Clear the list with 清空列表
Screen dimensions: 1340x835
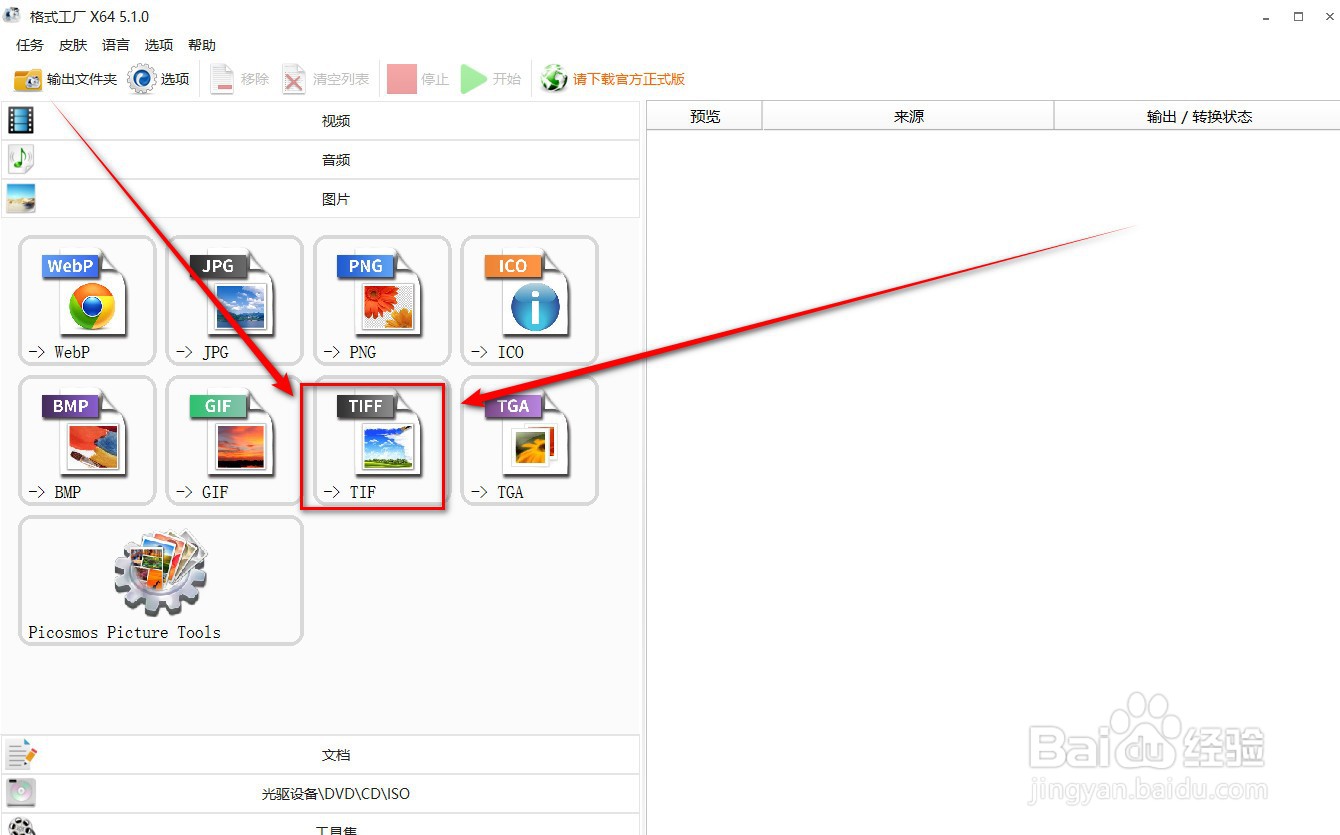(325, 79)
